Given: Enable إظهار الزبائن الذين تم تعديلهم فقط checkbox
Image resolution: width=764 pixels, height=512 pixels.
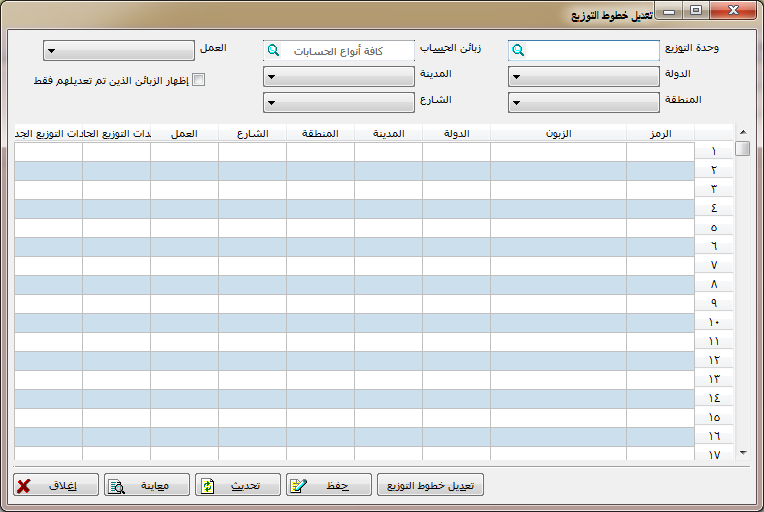Looking at the screenshot, I should coord(198,81).
